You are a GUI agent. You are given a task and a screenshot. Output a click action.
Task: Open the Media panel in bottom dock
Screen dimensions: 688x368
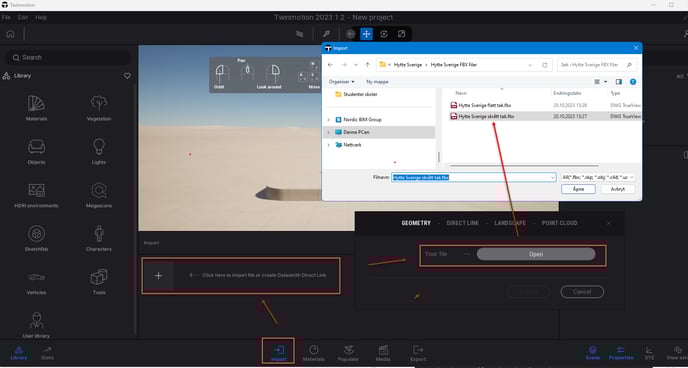pyautogui.click(x=383, y=353)
